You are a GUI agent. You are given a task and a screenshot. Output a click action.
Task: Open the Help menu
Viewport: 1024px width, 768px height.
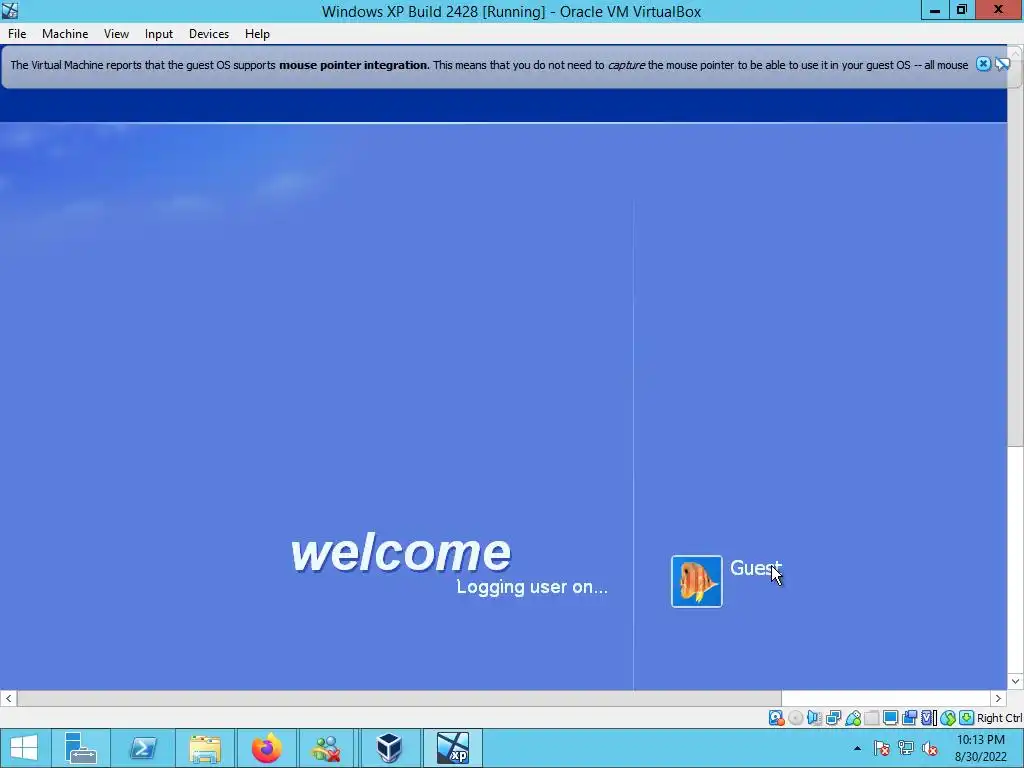[257, 34]
